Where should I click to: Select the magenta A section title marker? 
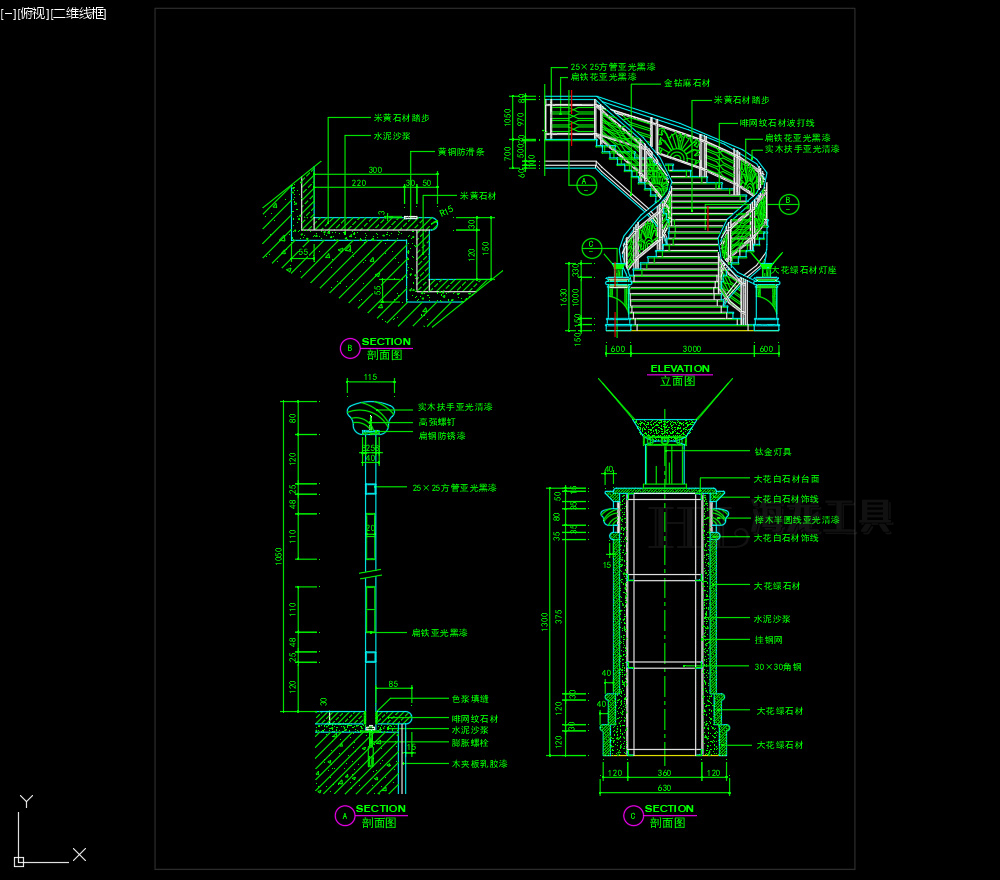coord(344,816)
